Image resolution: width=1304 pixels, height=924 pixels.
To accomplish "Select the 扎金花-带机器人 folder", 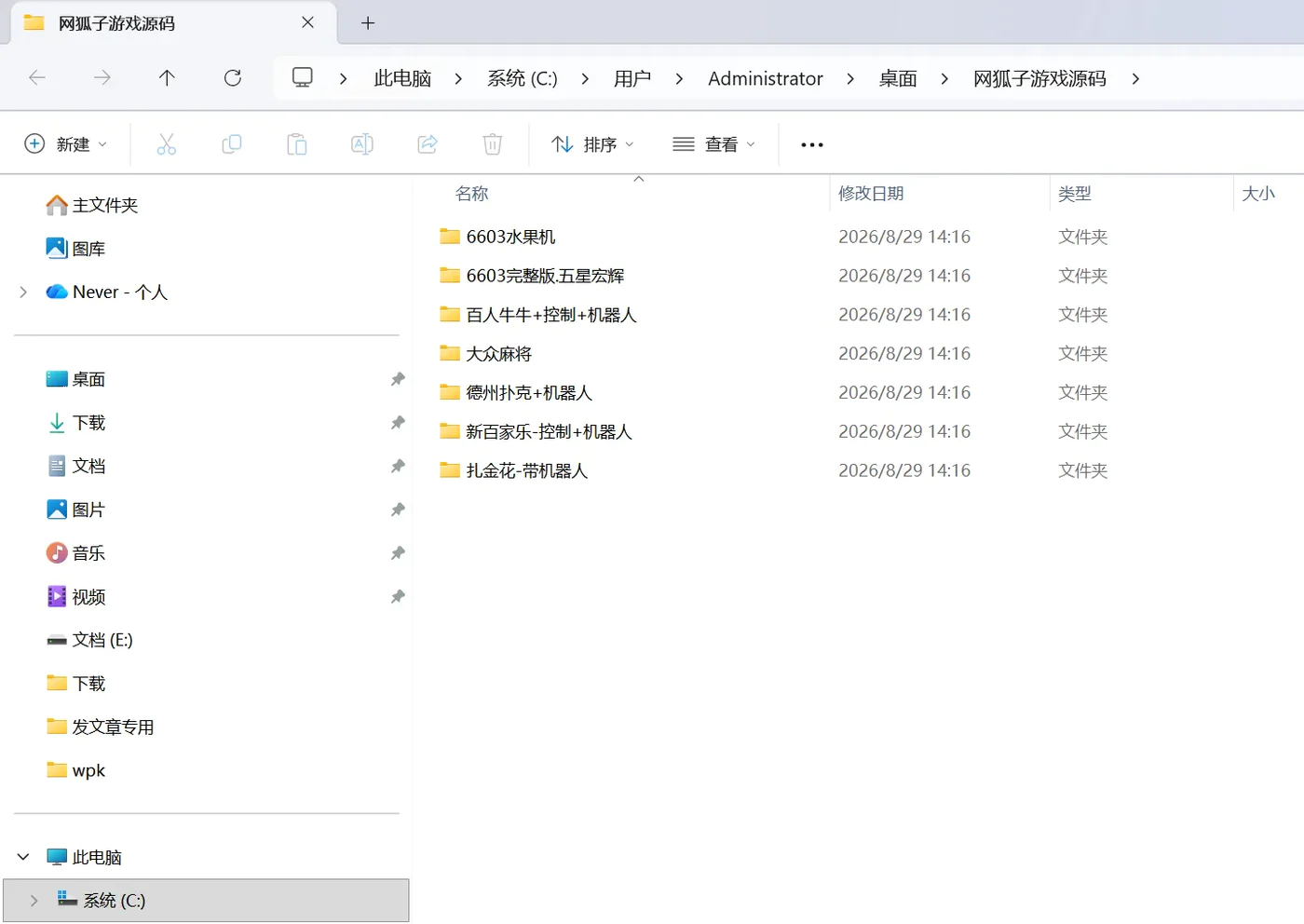I will 526,471.
